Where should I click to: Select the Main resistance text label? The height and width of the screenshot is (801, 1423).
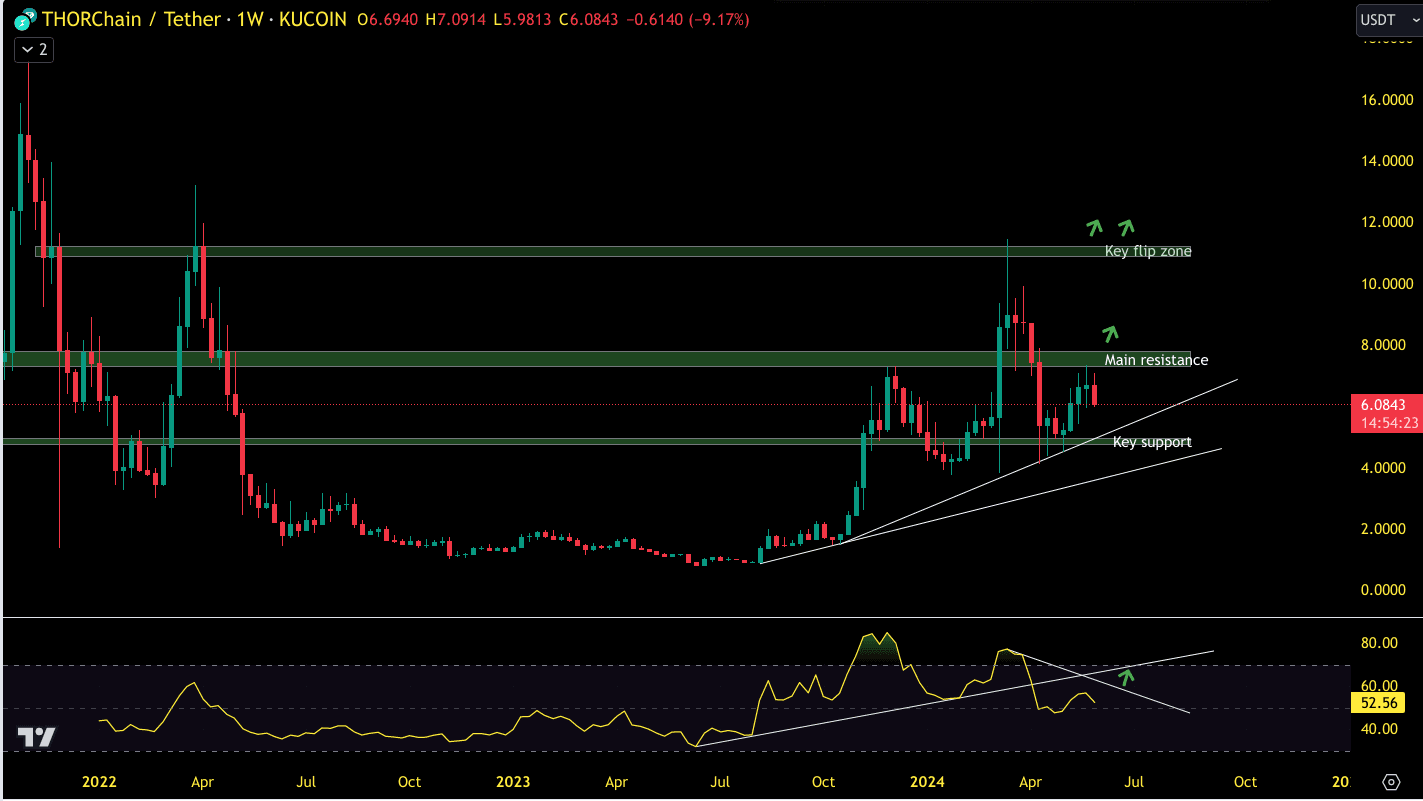[1156, 360]
